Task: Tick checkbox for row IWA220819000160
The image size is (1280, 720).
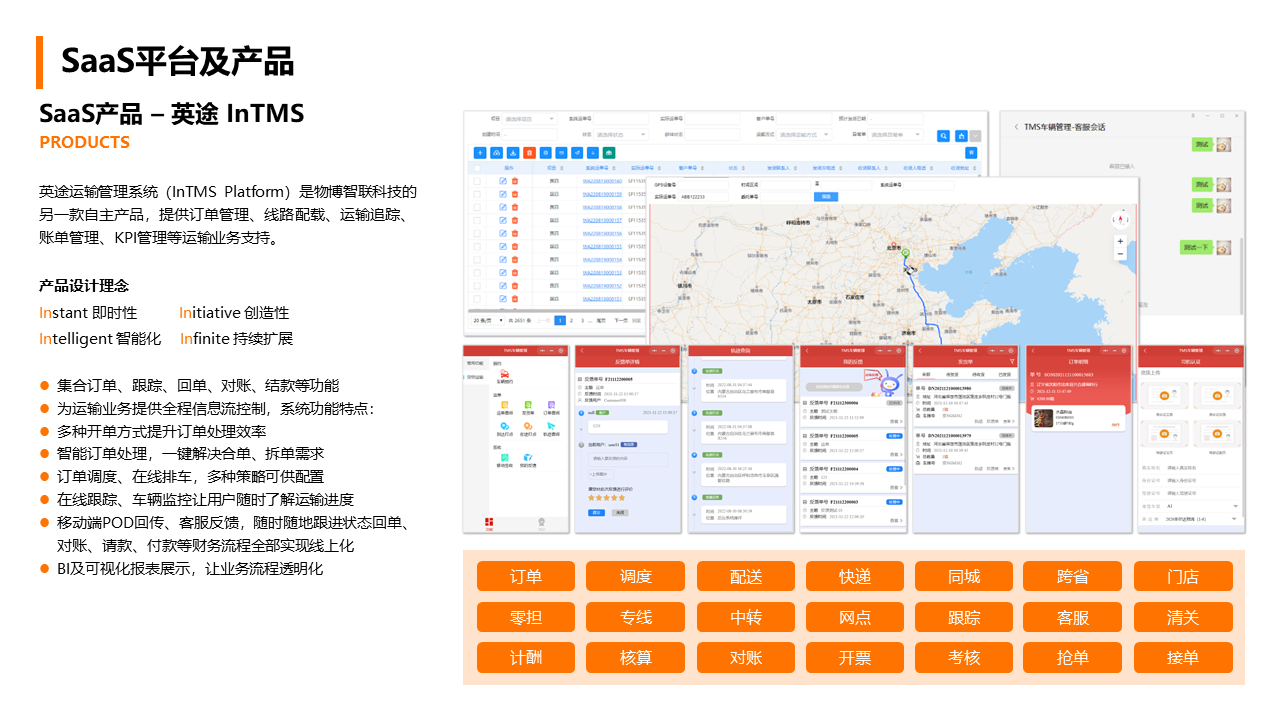Action: click(477, 181)
